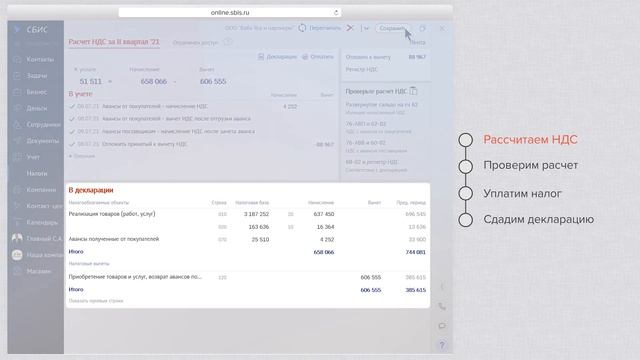Click Пересчитать text button

click(x=324, y=28)
